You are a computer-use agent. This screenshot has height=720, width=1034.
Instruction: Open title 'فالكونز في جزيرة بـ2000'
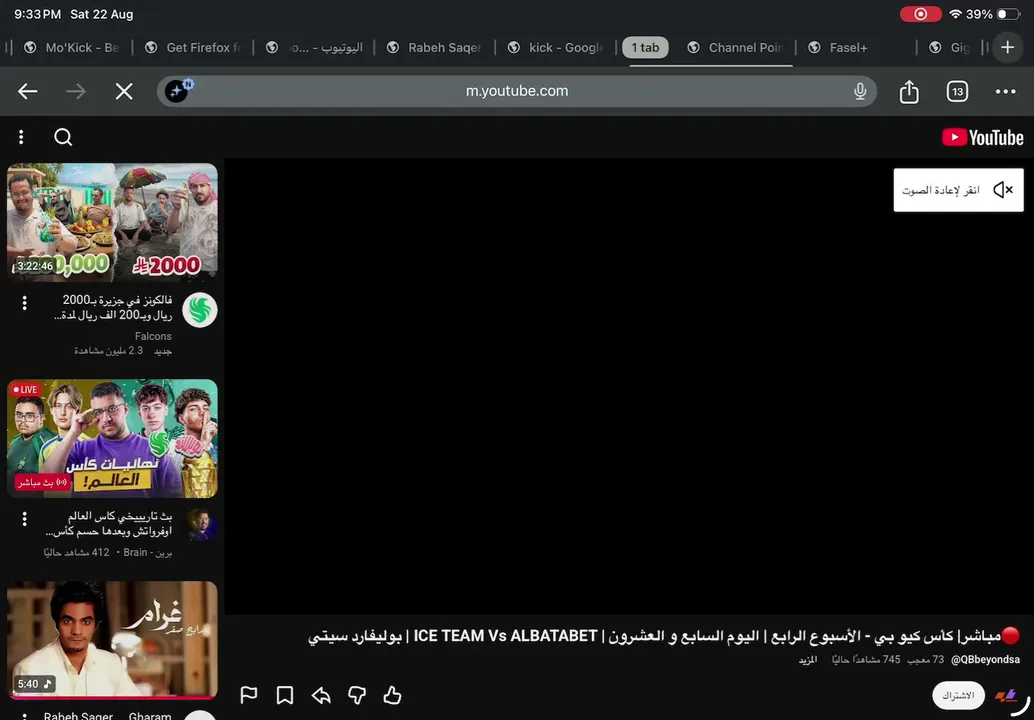pos(113,307)
